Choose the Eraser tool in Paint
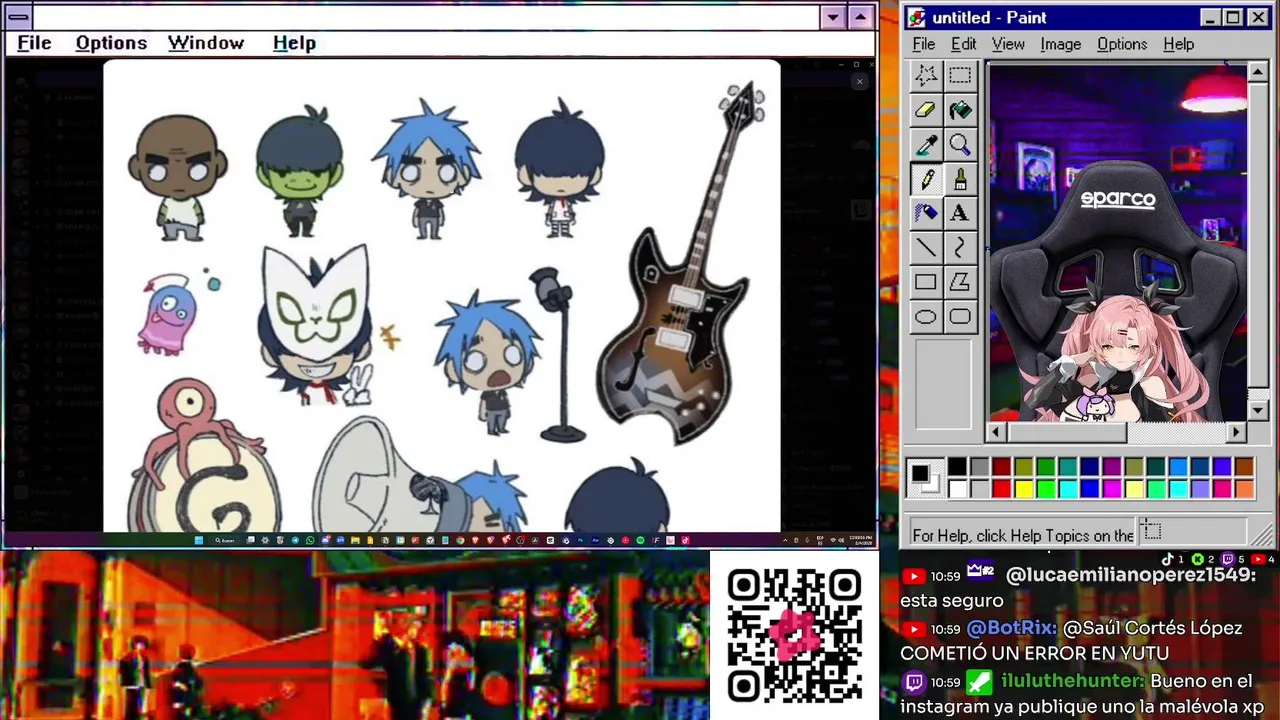Screen dimensions: 1280x720 coord(926,110)
